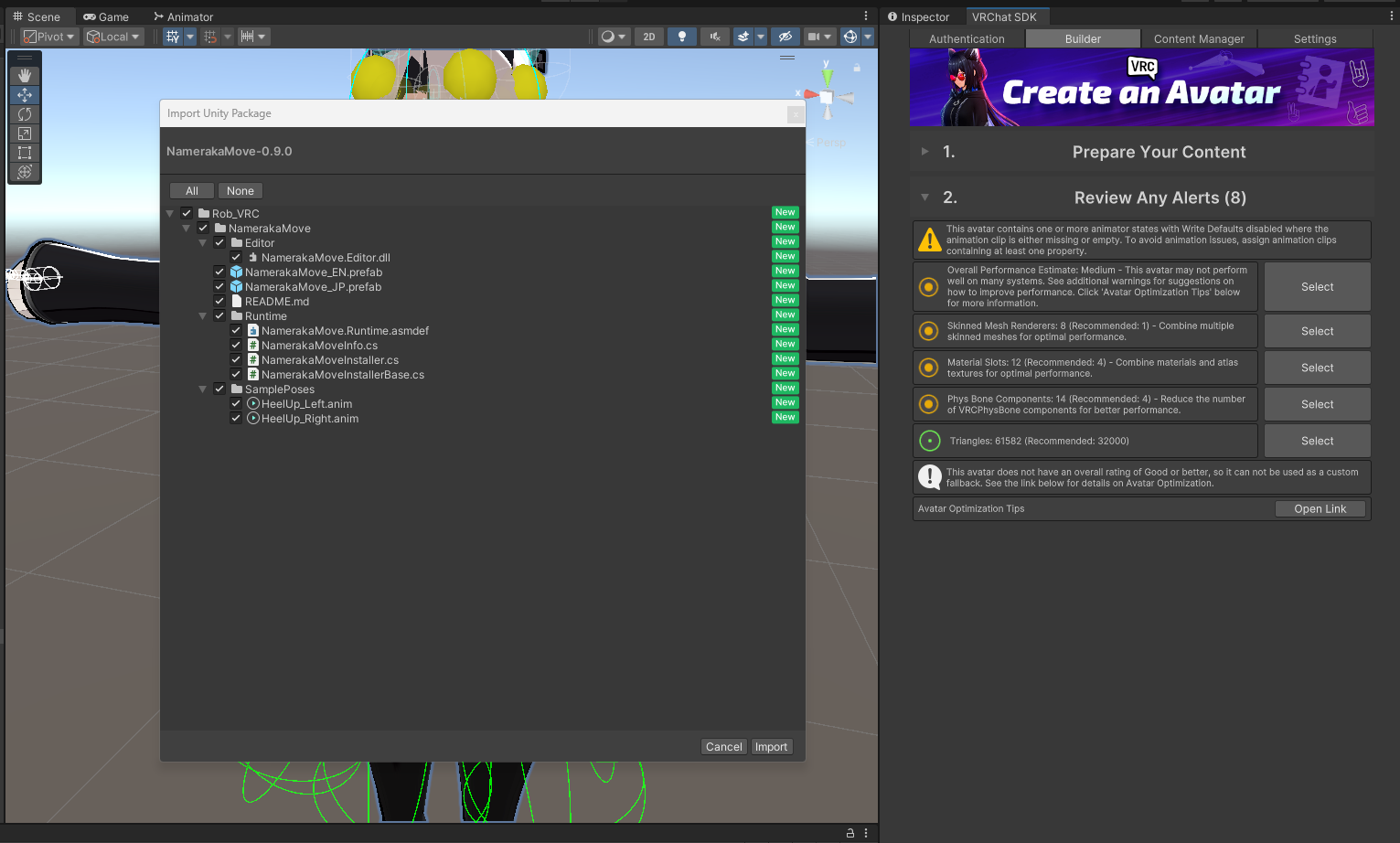1400x843 pixels.
Task: Open the Pivot handle position dropdown
Action: (x=49, y=37)
